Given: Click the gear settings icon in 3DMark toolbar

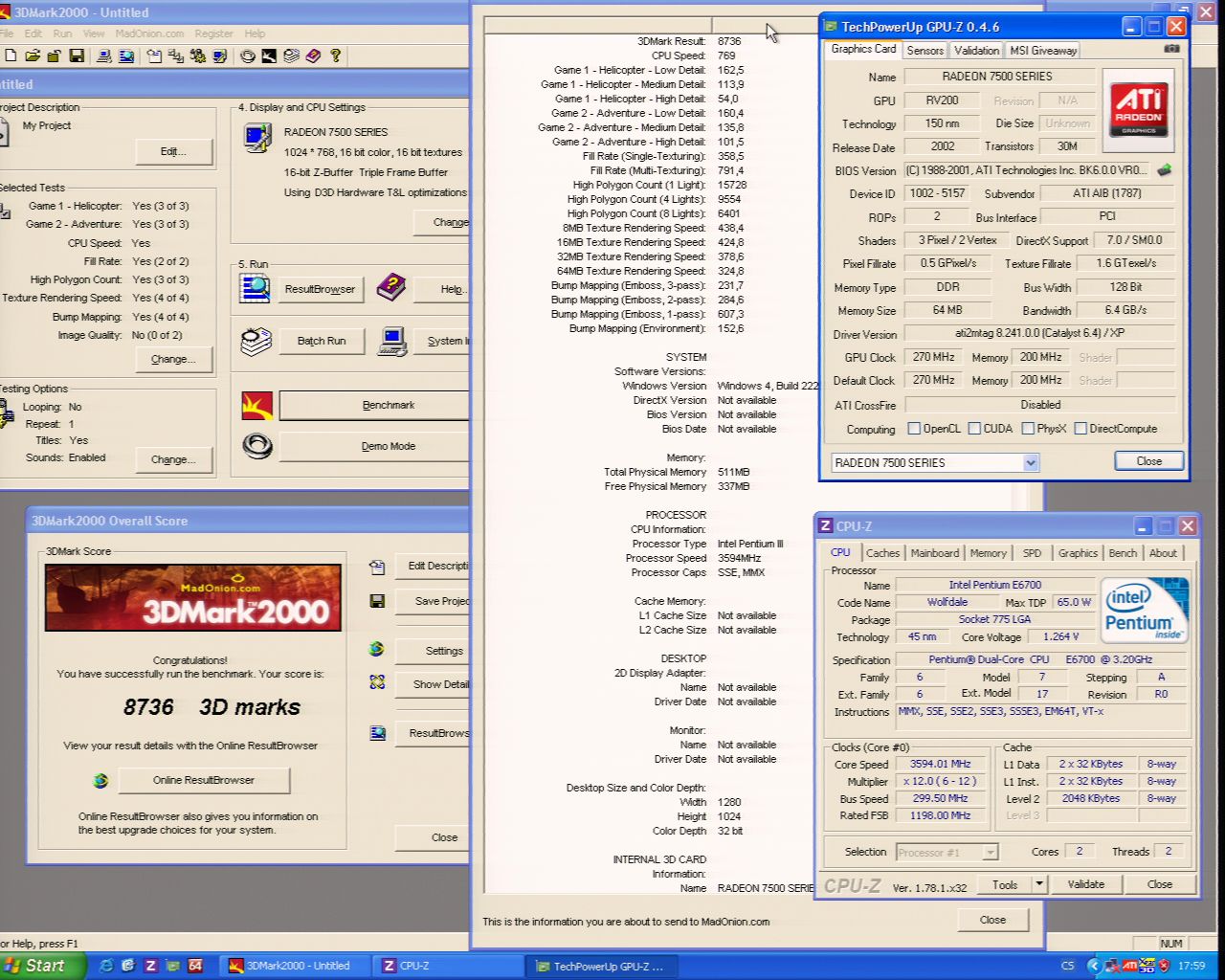Looking at the screenshot, I should [x=197, y=56].
